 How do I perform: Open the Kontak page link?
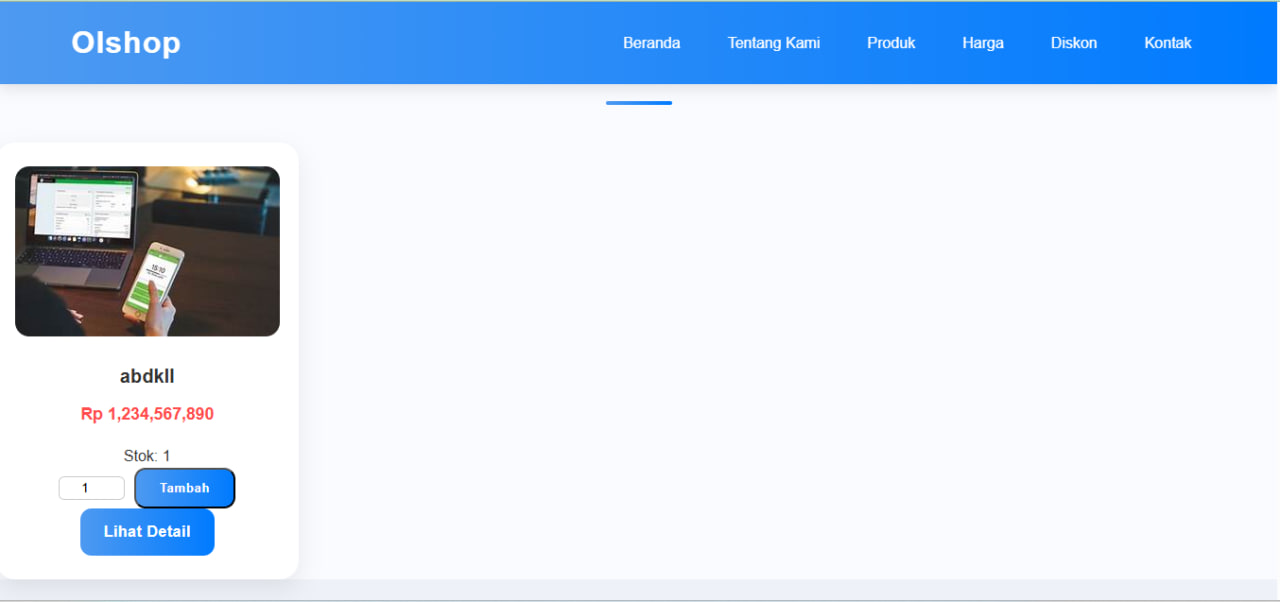(1167, 43)
